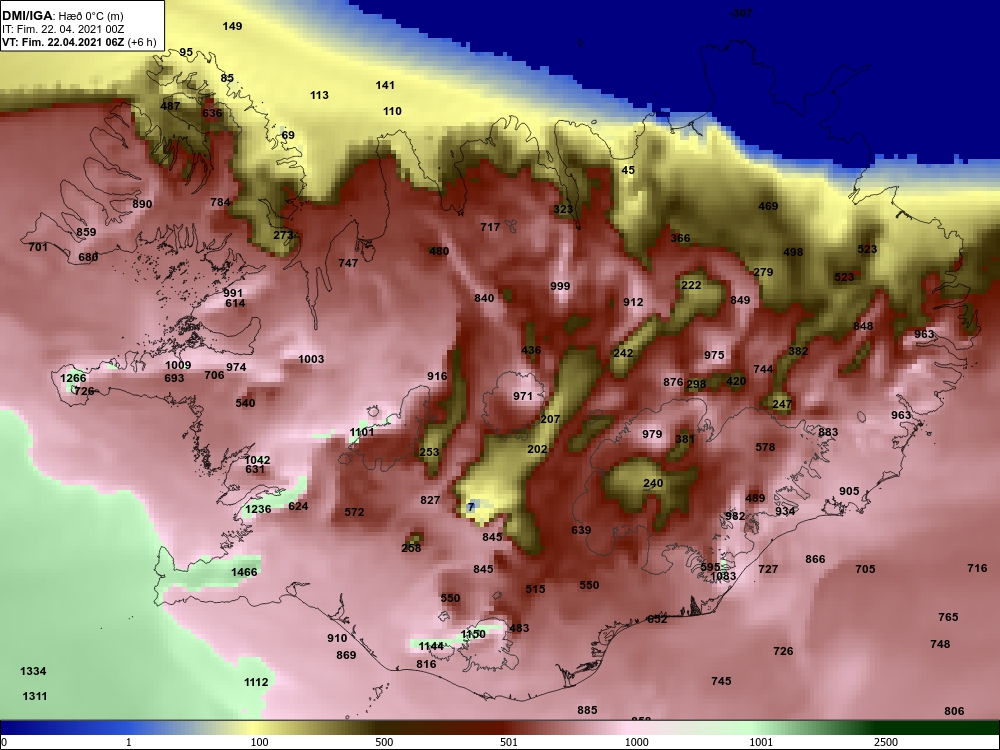Click the color scale label '100'
This screenshot has height=750, width=1000.
(259, 742)
